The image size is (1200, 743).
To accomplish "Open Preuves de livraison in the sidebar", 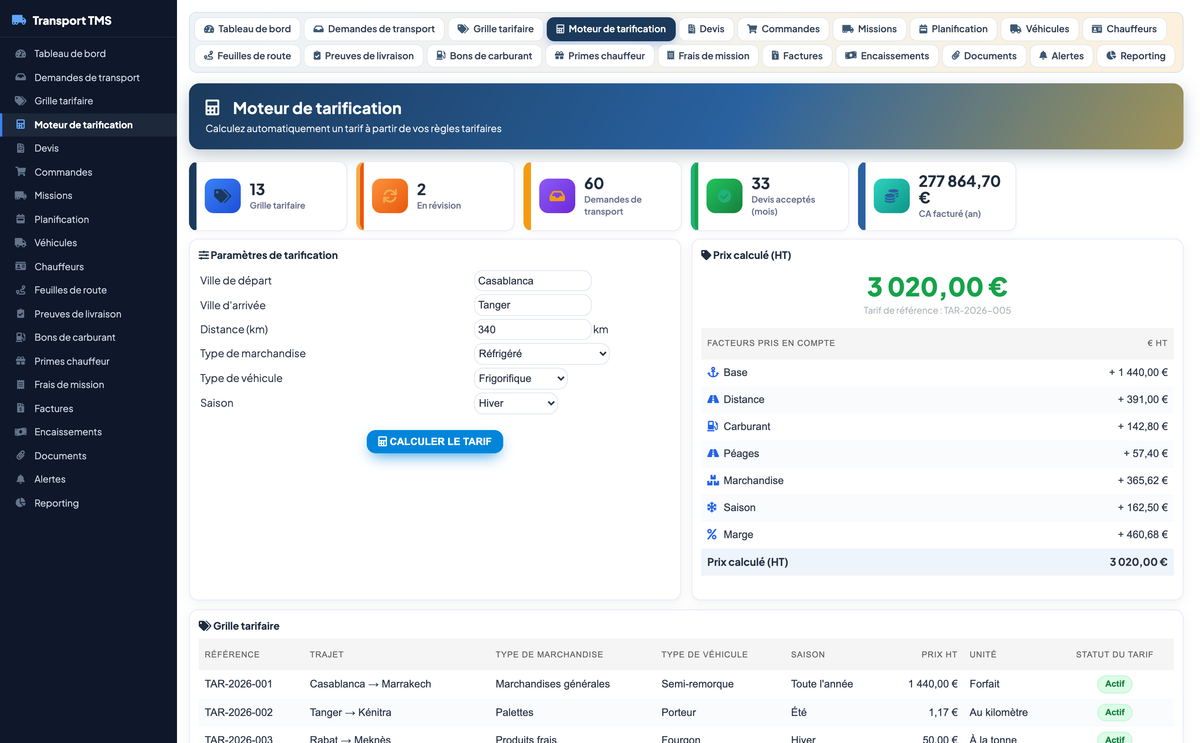I will point(88,314).
